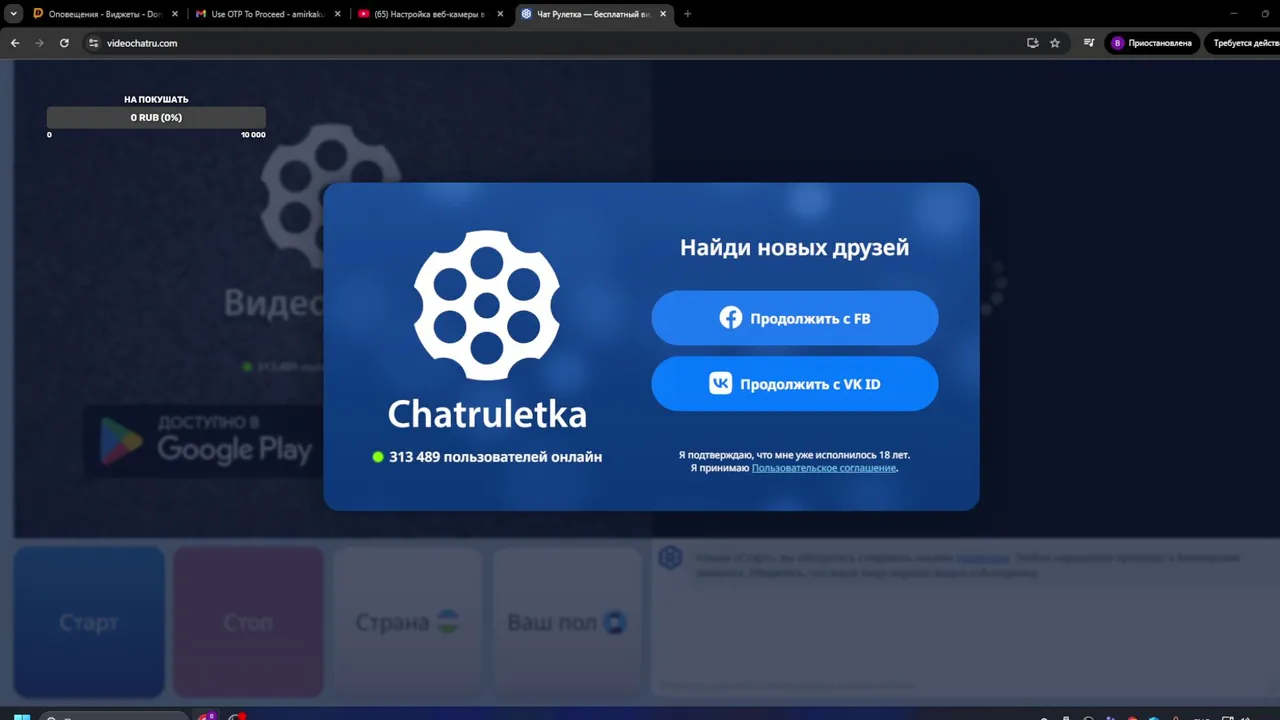Open the Ваш пол gender selector

click(567, 622)
